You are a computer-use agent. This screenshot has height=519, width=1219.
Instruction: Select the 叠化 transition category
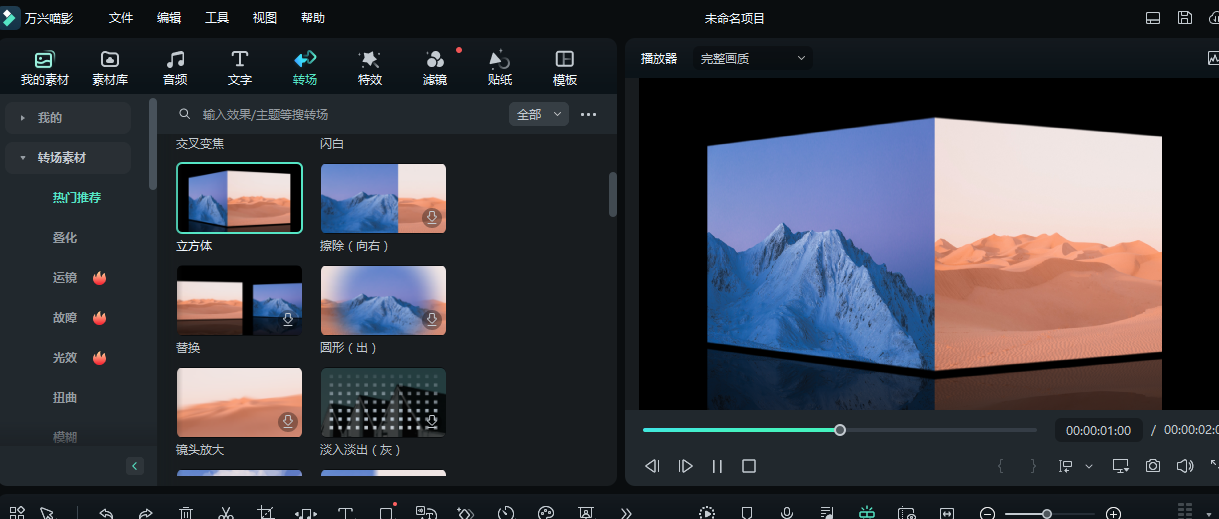pos(65,238)
